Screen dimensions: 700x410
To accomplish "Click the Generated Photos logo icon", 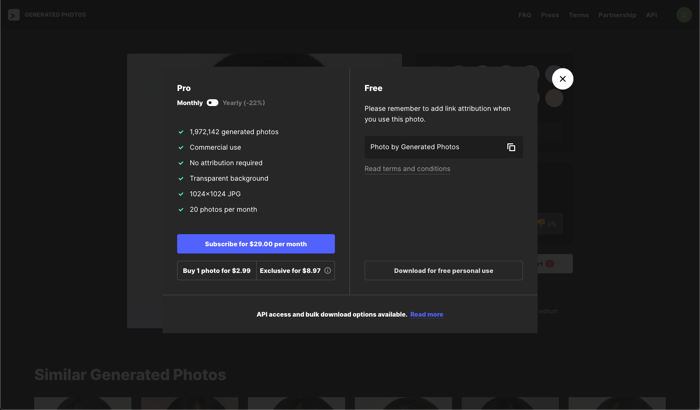I will [14, 15].
